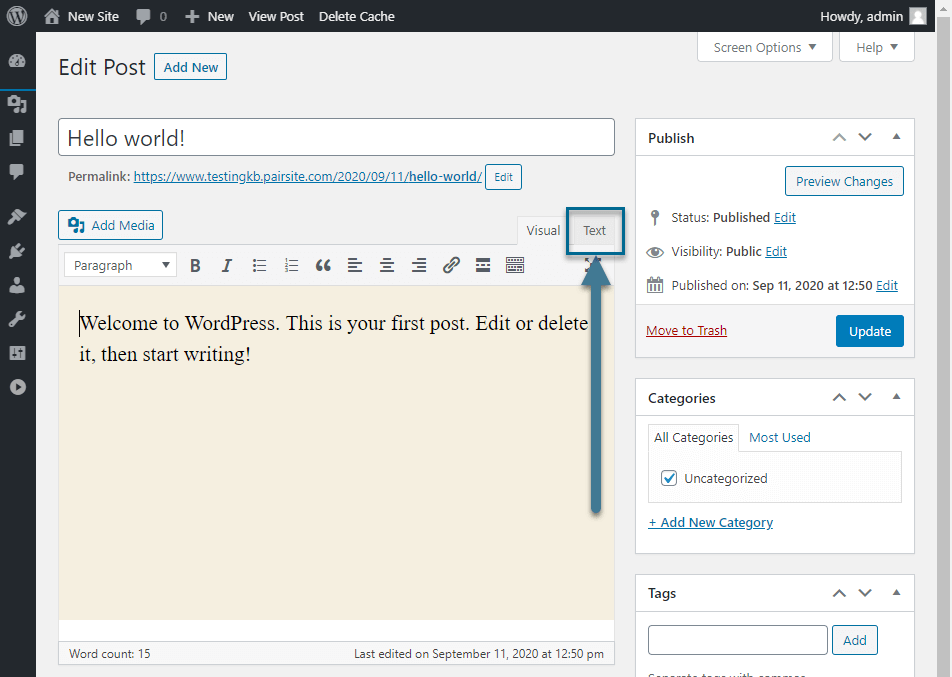Viewport: 952px width, 677px height.
Task: Align text center
Action: pyautogui.click(x=387, y=265)
